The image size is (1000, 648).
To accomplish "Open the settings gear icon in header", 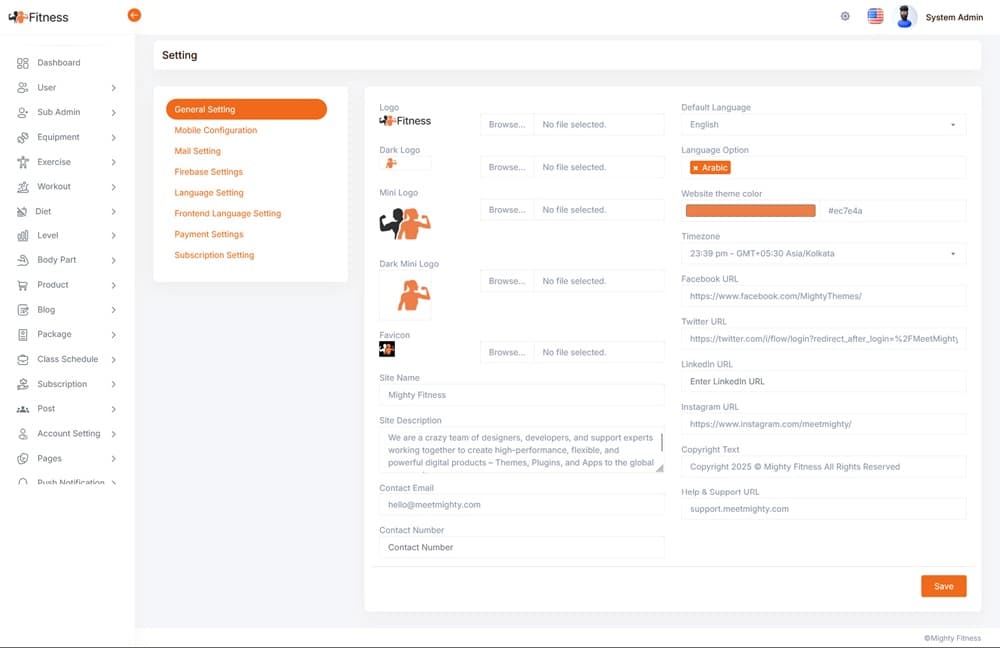I will [x=845, y=17].
